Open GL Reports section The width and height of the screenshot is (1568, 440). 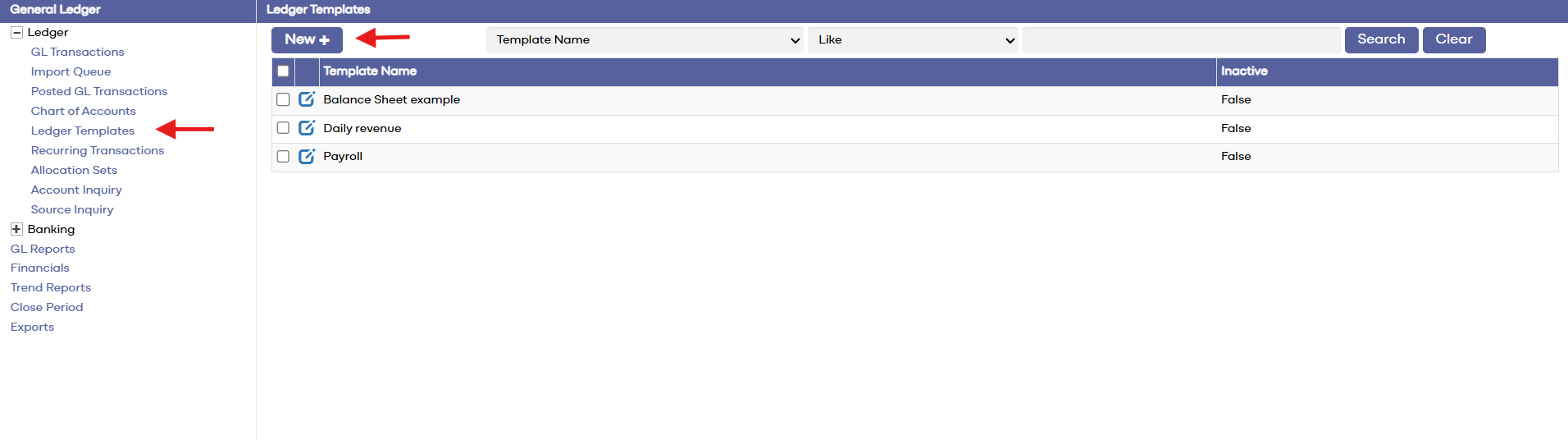[x=43, y=249]
